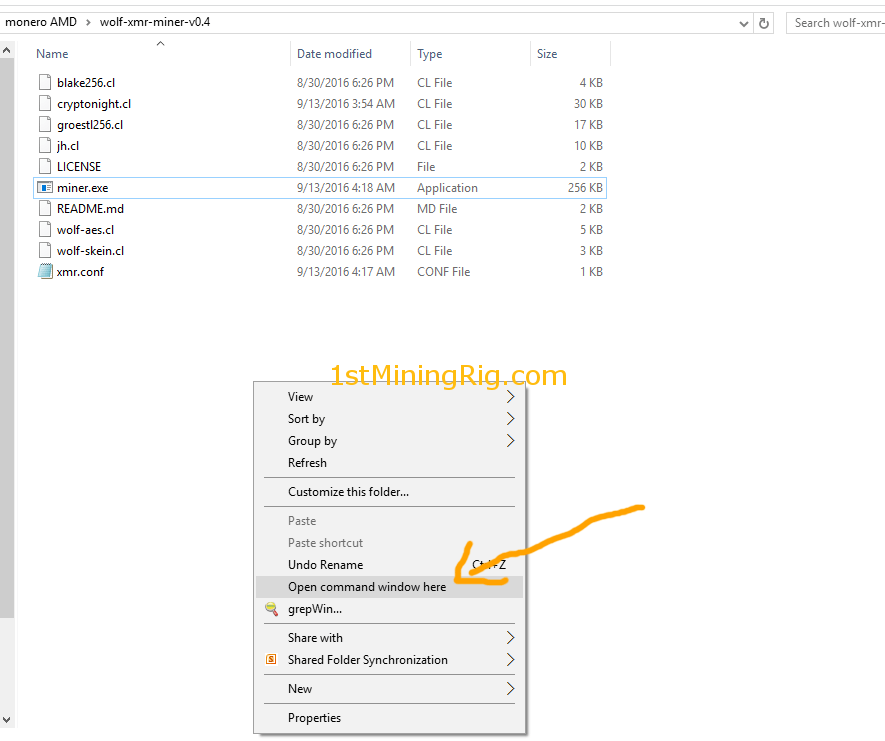Click the Application type cell
885x741 pixels.
[x=447, y=188]
